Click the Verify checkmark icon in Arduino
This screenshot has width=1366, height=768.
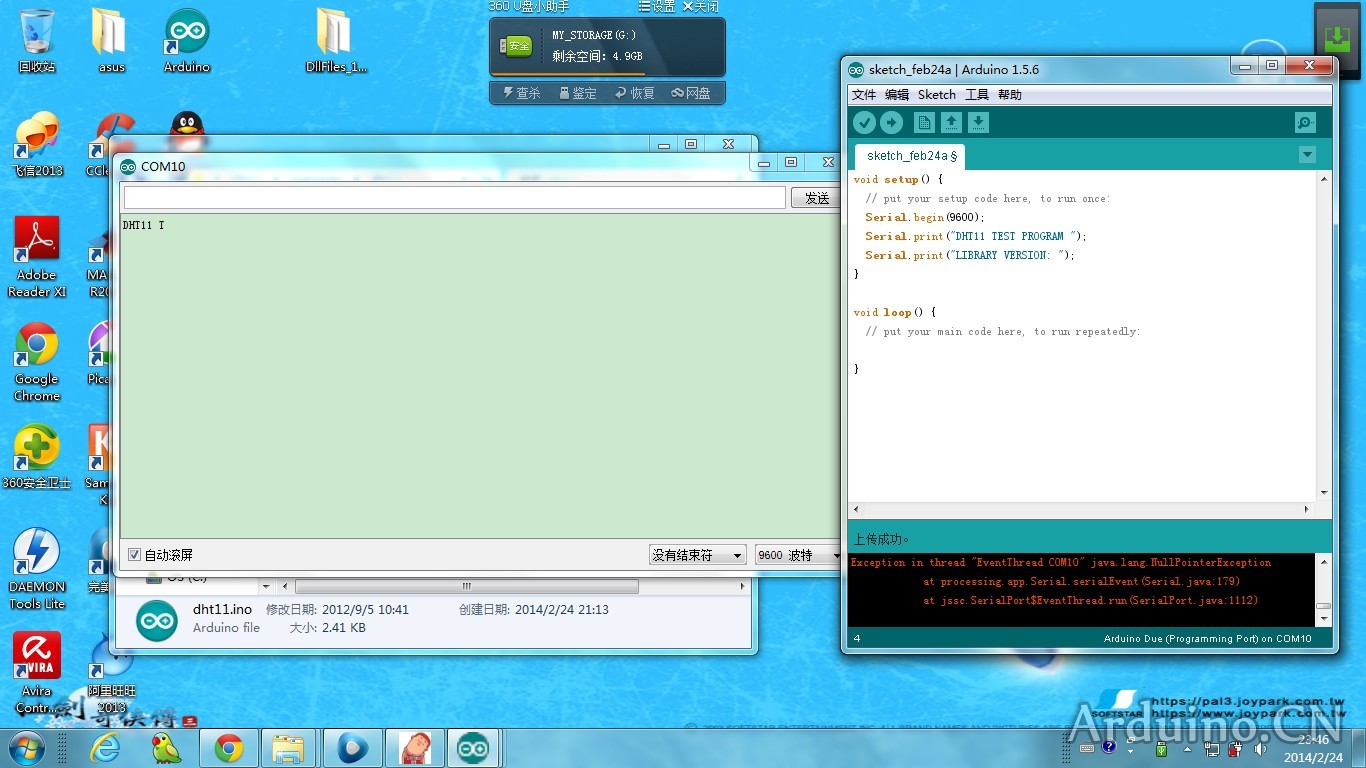coord(864,122)
